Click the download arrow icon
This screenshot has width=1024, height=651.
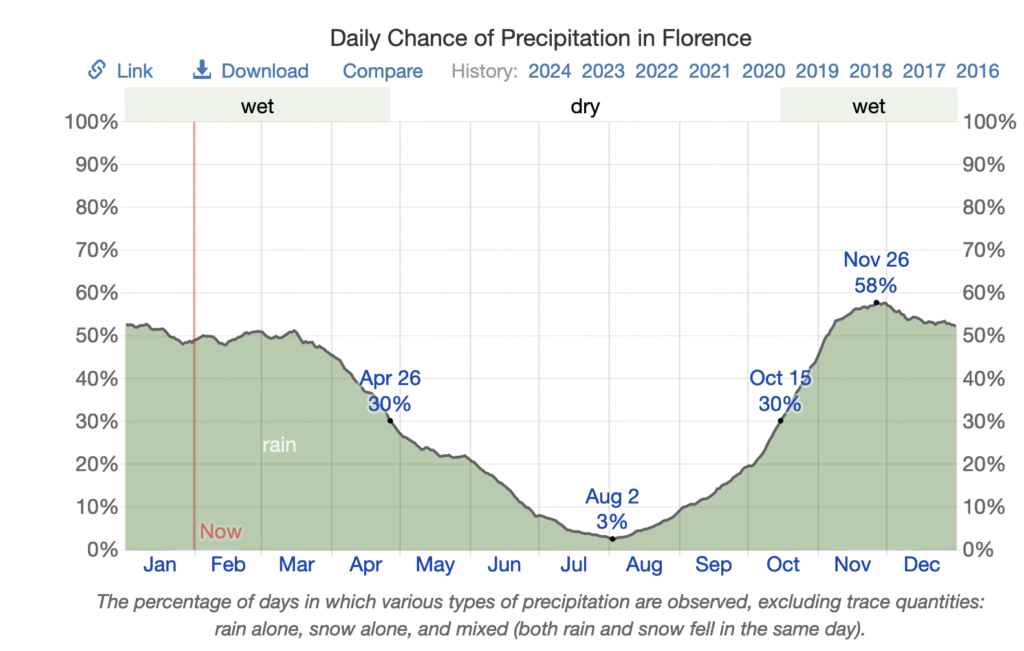(x=202, y=70)
